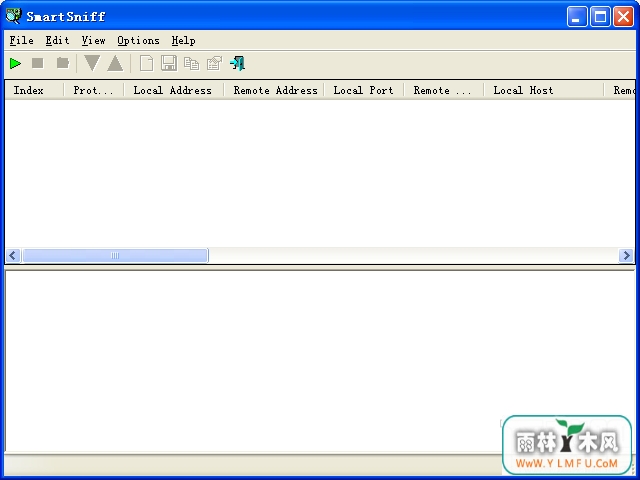
Task: Click the horizontal scrollbar left arrow
Action: (x=13, y=256)
